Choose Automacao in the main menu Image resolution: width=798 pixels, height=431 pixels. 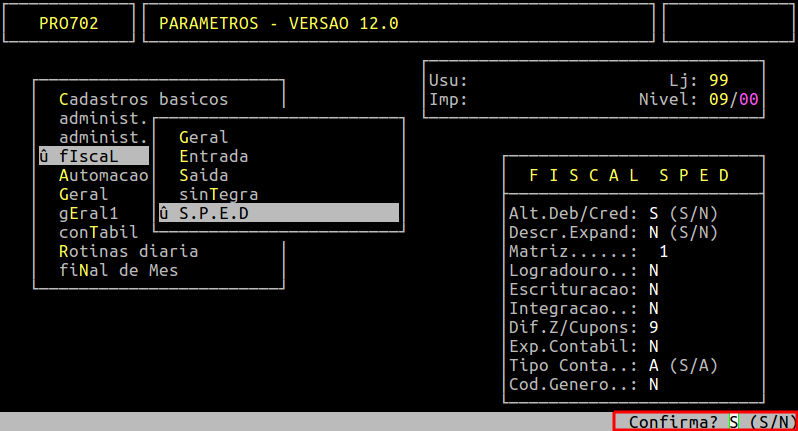(103, 175)
